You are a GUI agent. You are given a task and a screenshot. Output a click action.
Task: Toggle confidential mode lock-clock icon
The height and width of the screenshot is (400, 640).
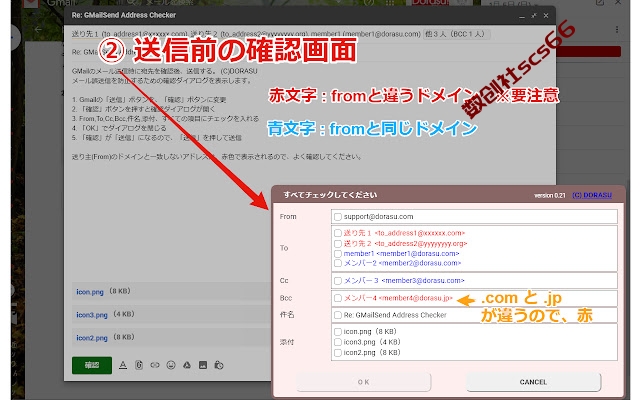219,365
